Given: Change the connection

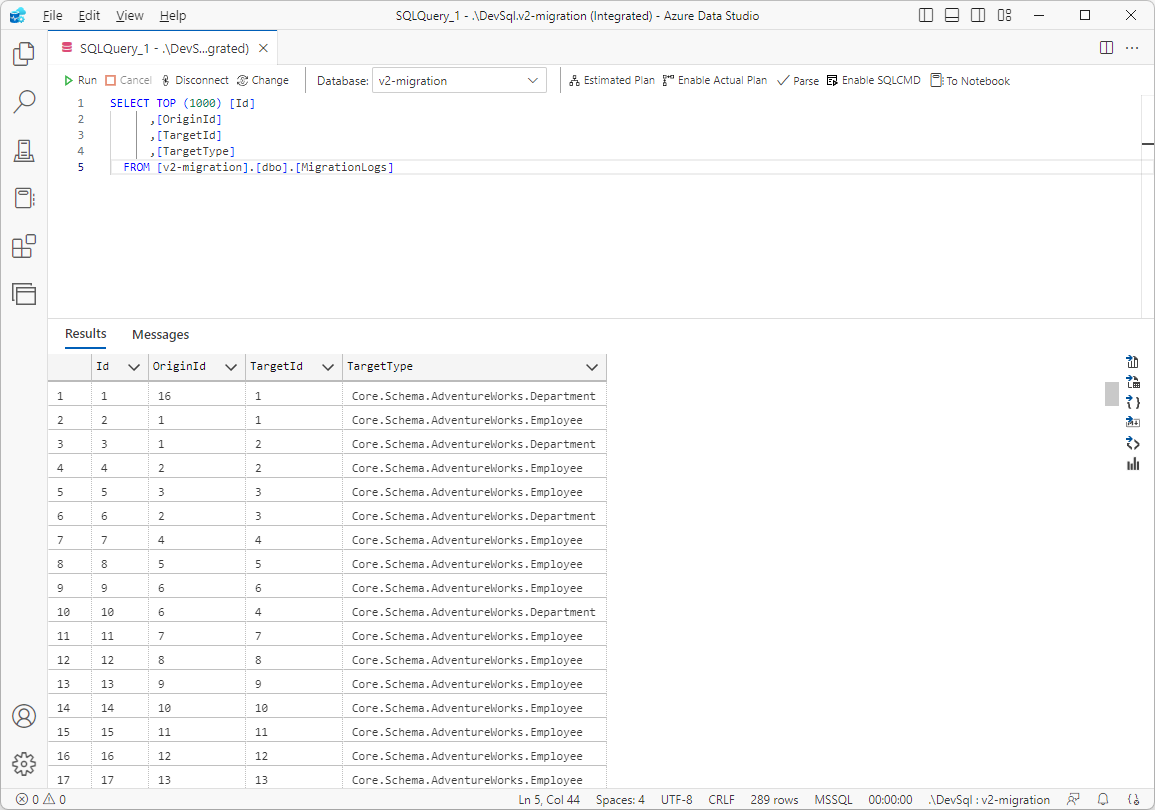Looking at the screenshot, I should click(263, 80).
